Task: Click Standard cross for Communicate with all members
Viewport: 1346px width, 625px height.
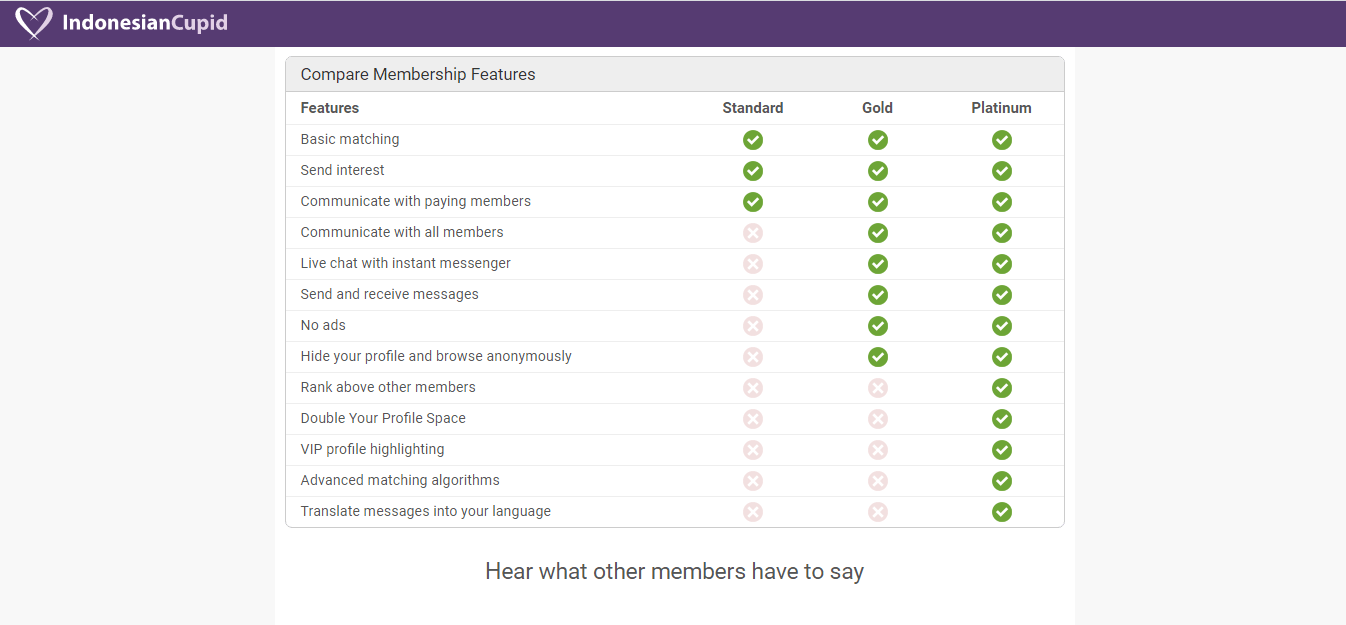Action: (x=753, y=233)
